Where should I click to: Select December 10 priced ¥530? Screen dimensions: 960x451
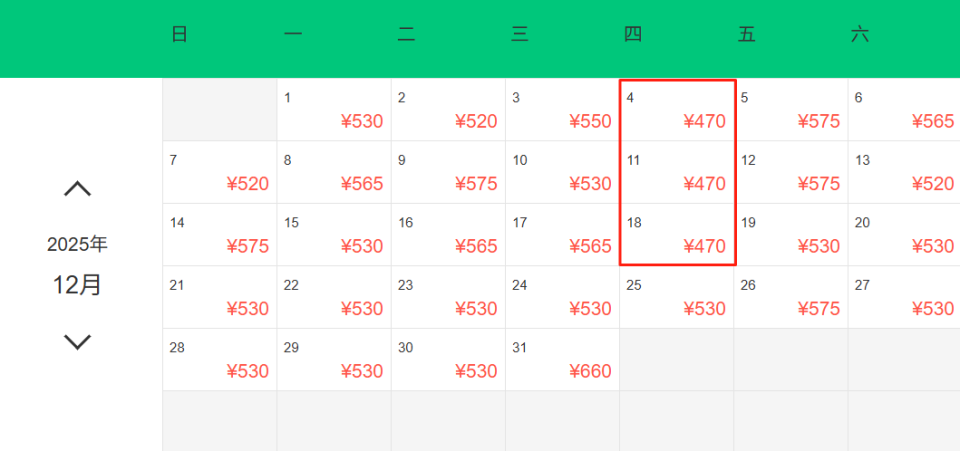(x=562, y=172)
